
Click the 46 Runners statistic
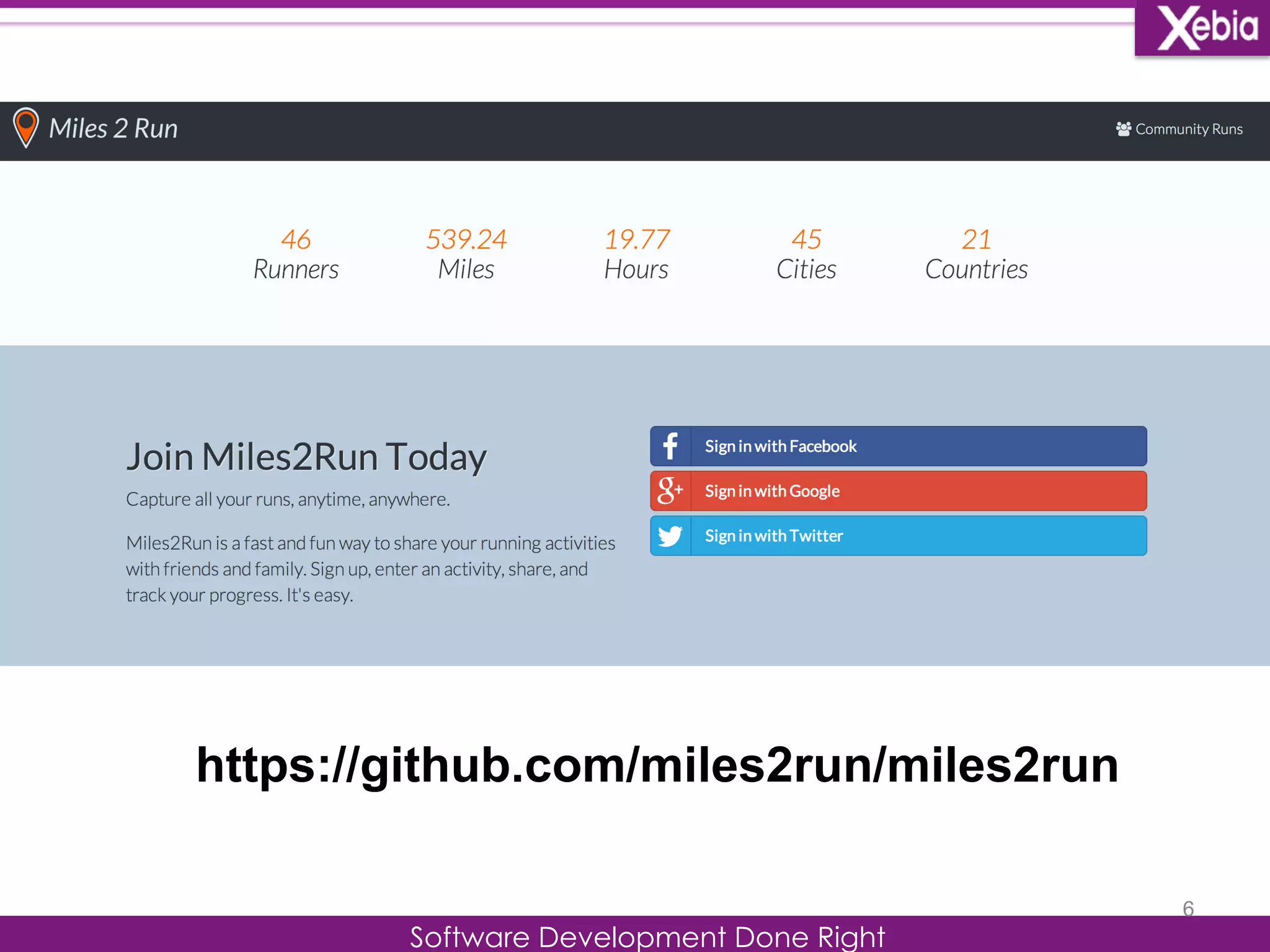[296, 254]
